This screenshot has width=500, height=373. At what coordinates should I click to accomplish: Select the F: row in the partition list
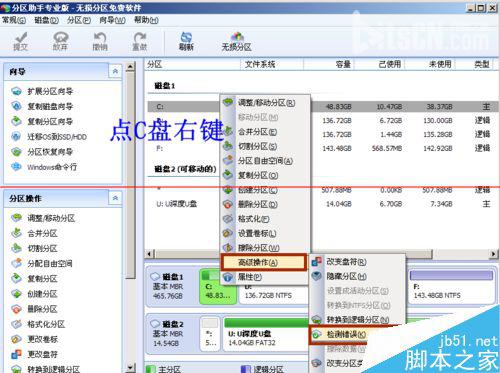[x=323, y=148]
